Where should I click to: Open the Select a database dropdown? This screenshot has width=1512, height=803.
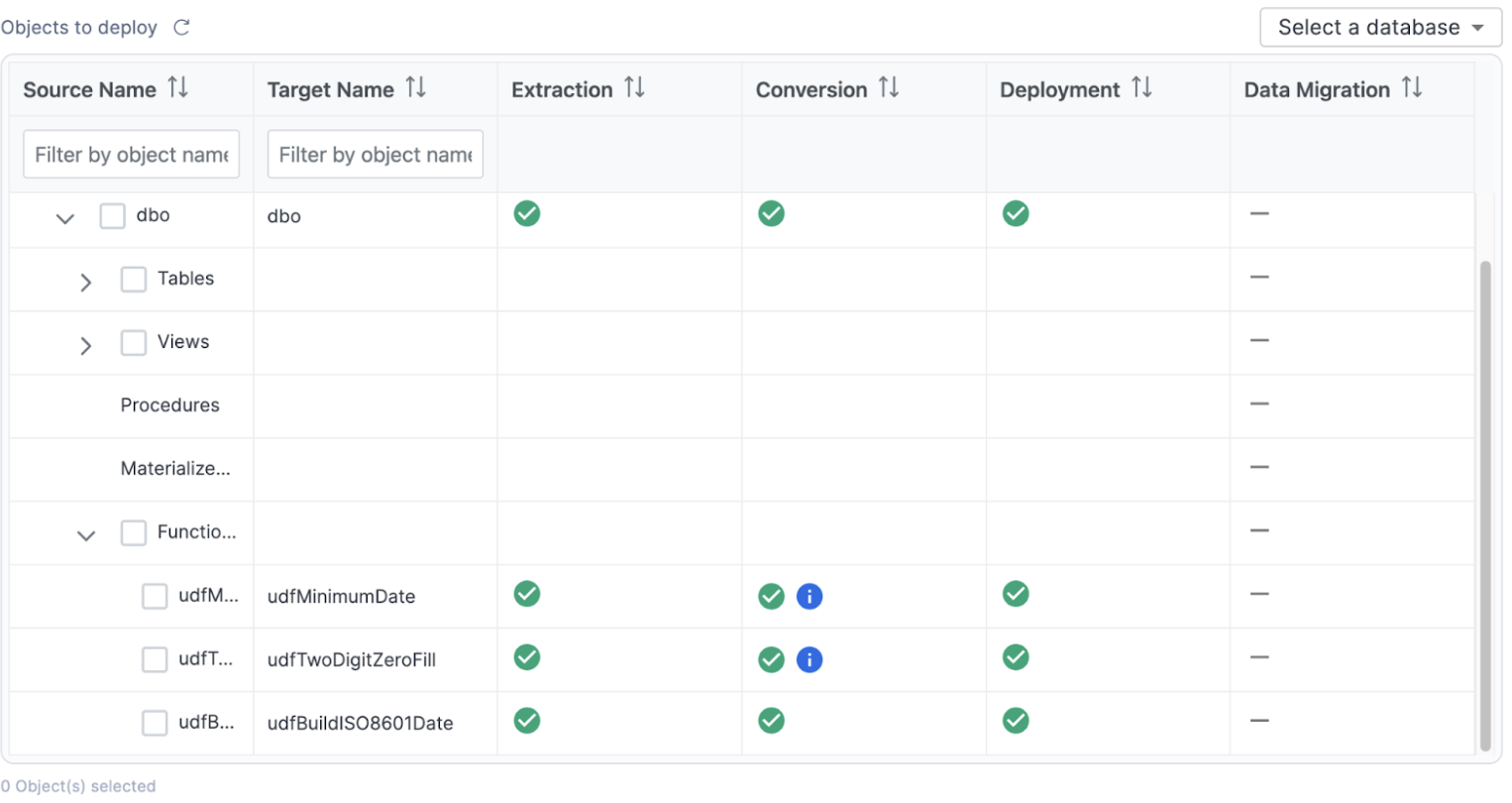[x=1380, y=27]
